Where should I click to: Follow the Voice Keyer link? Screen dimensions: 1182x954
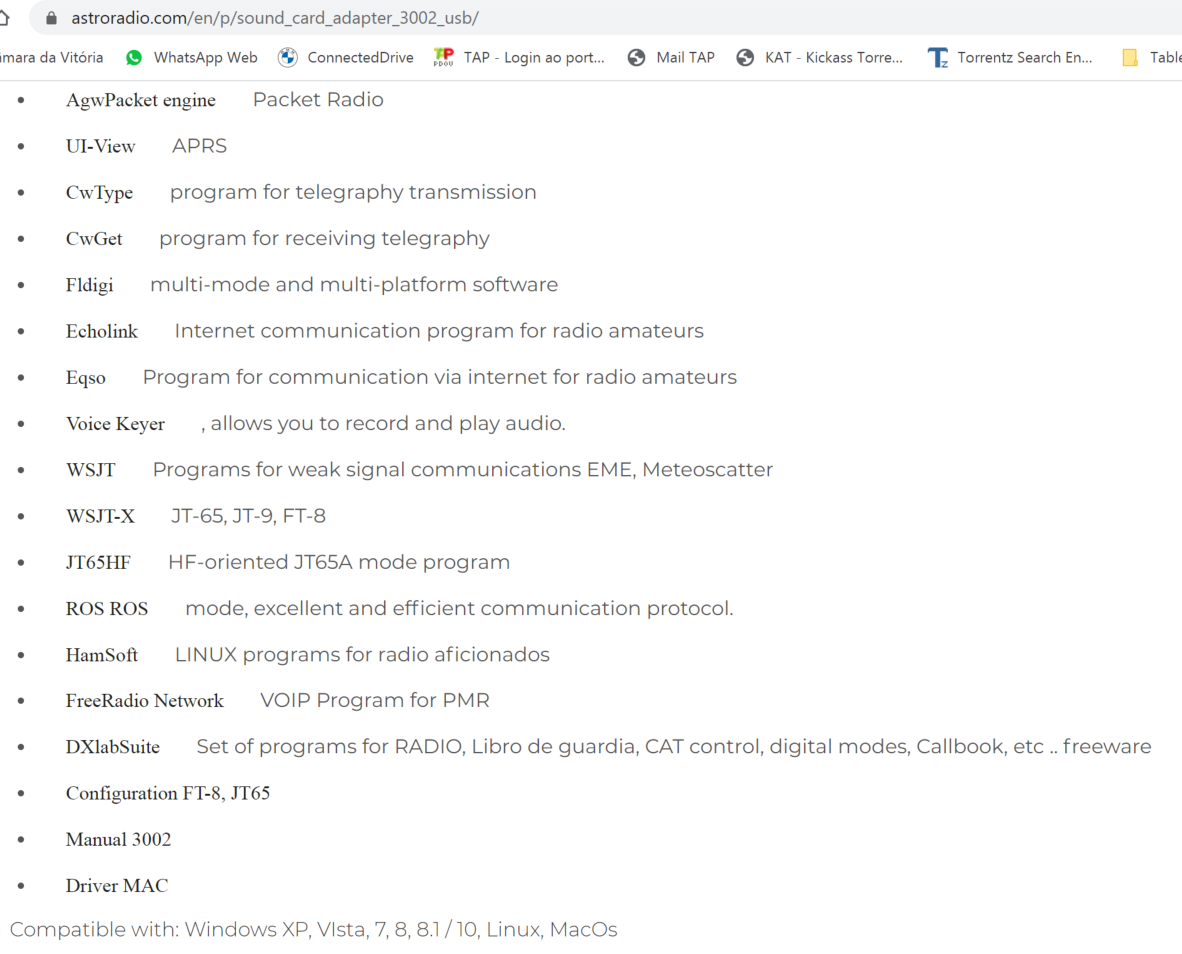point(115,424)
